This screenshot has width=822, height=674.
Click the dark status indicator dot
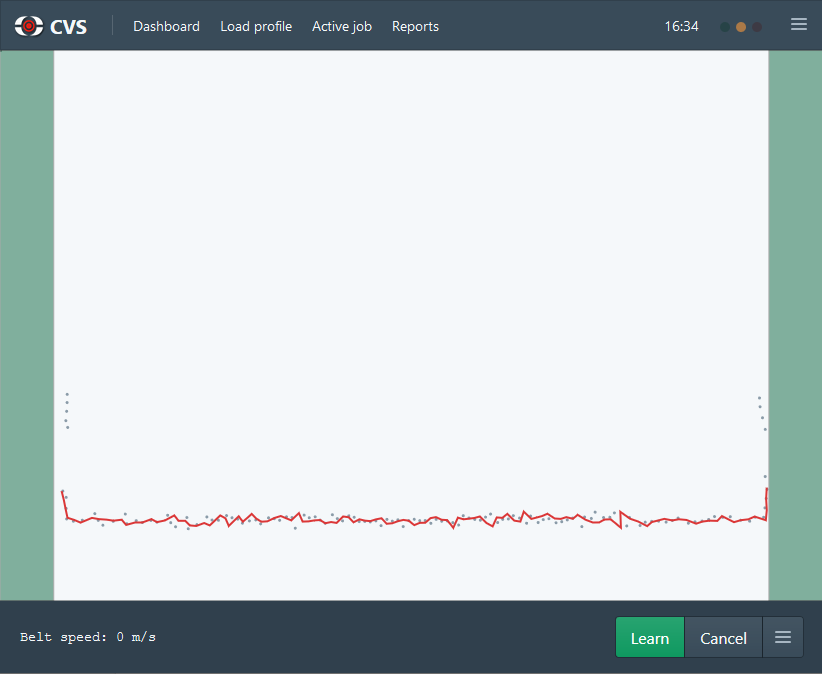click(x=757, y=27)
